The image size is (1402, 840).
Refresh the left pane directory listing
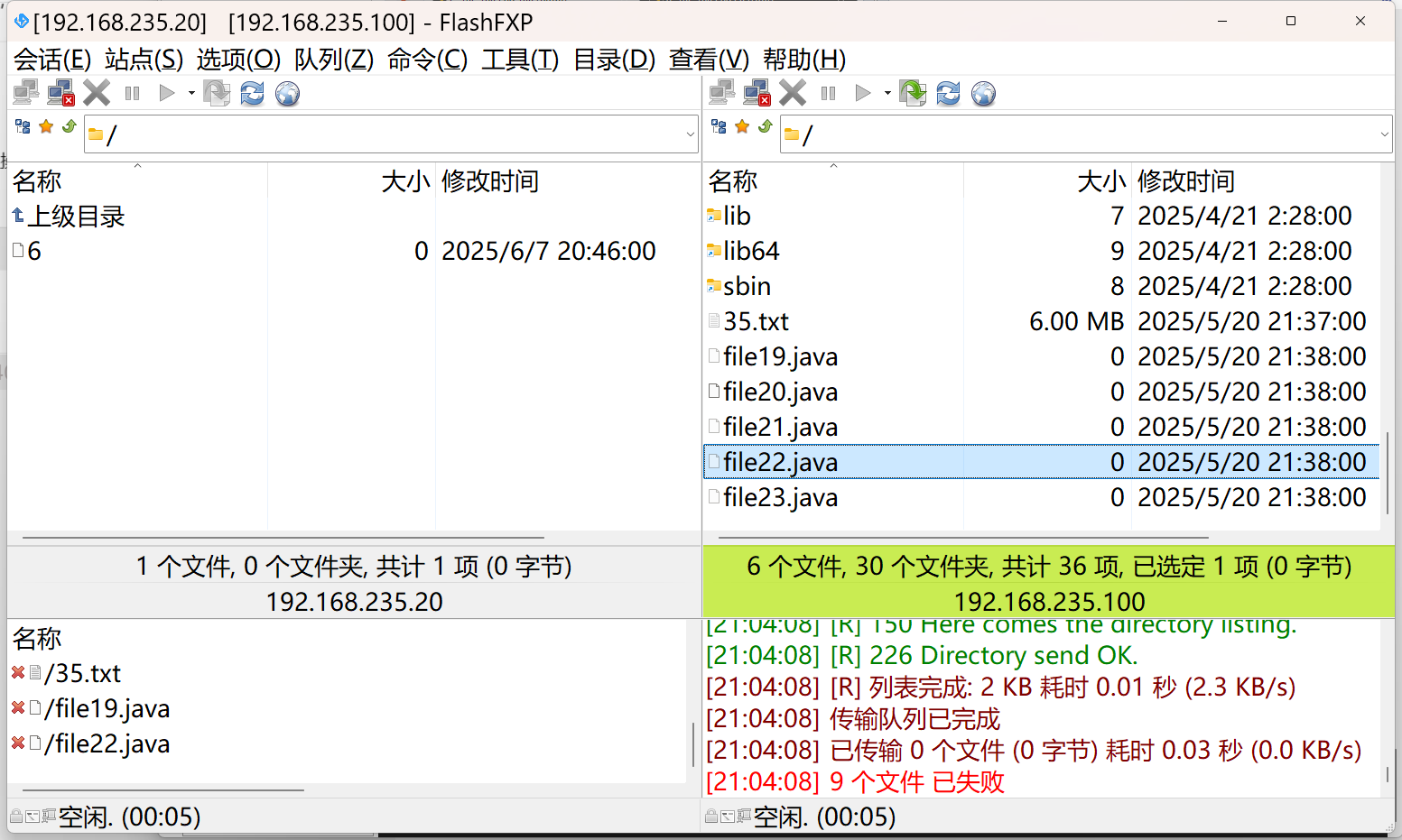click(x=252, y=93)
